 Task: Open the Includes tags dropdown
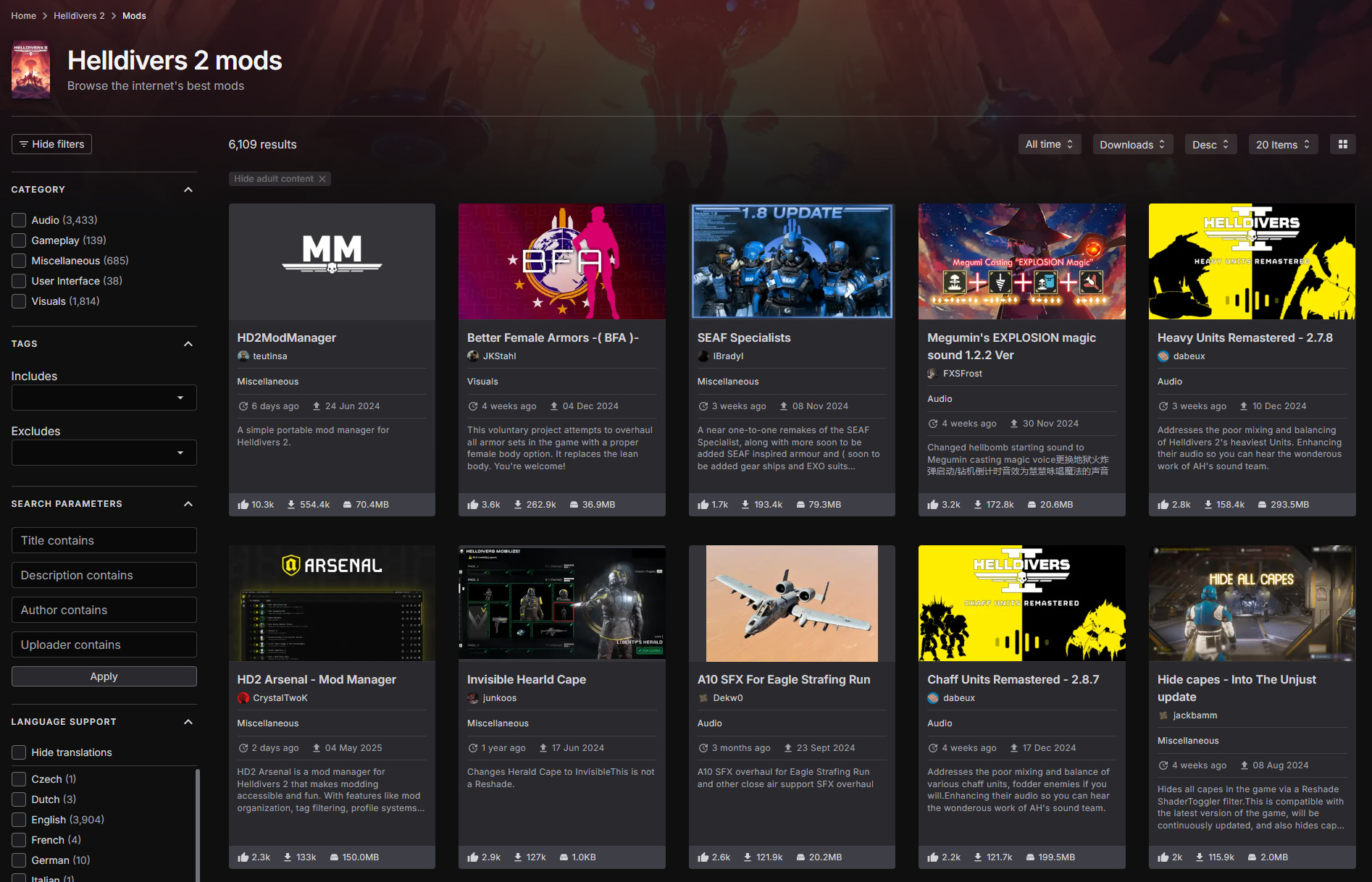(x=104, y=398)
